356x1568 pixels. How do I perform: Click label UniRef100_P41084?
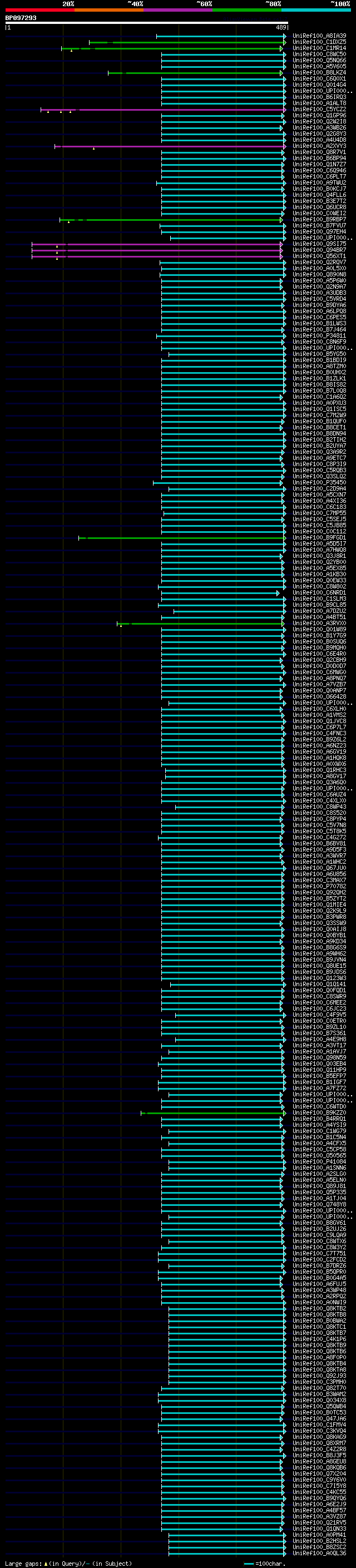(319, 1161)
